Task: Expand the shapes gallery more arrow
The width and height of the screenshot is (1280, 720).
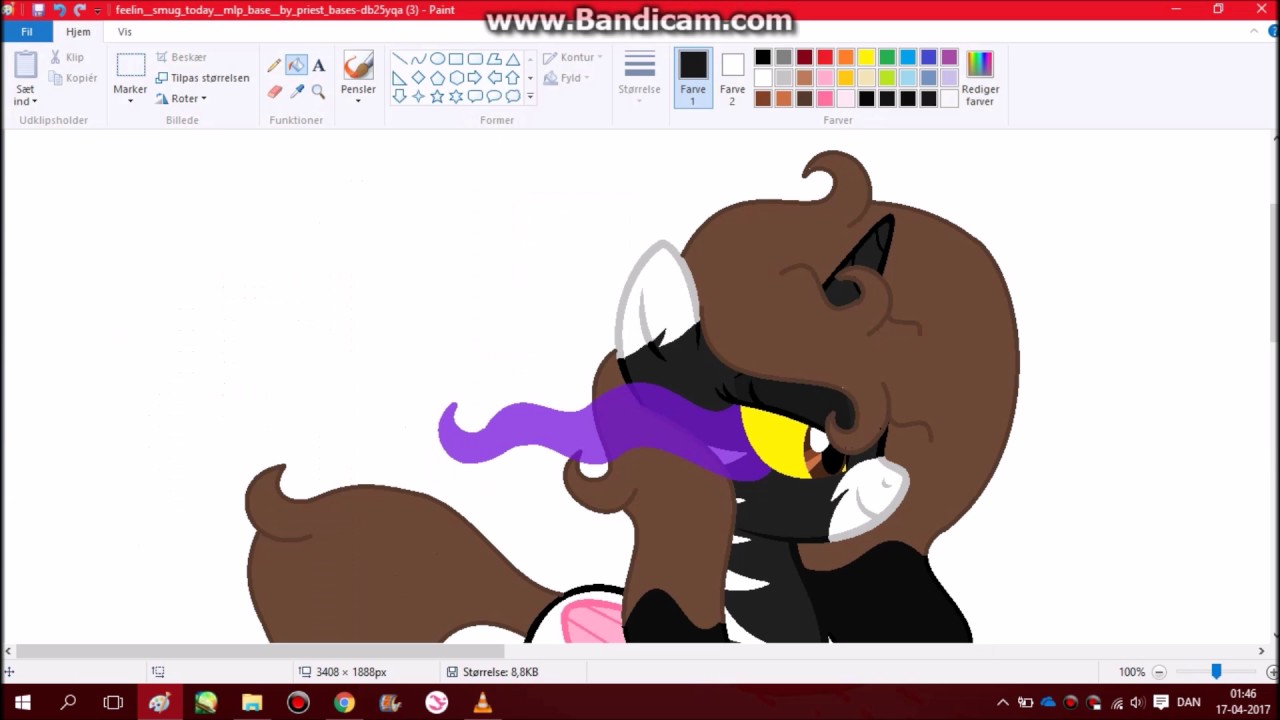Action: 530,97
